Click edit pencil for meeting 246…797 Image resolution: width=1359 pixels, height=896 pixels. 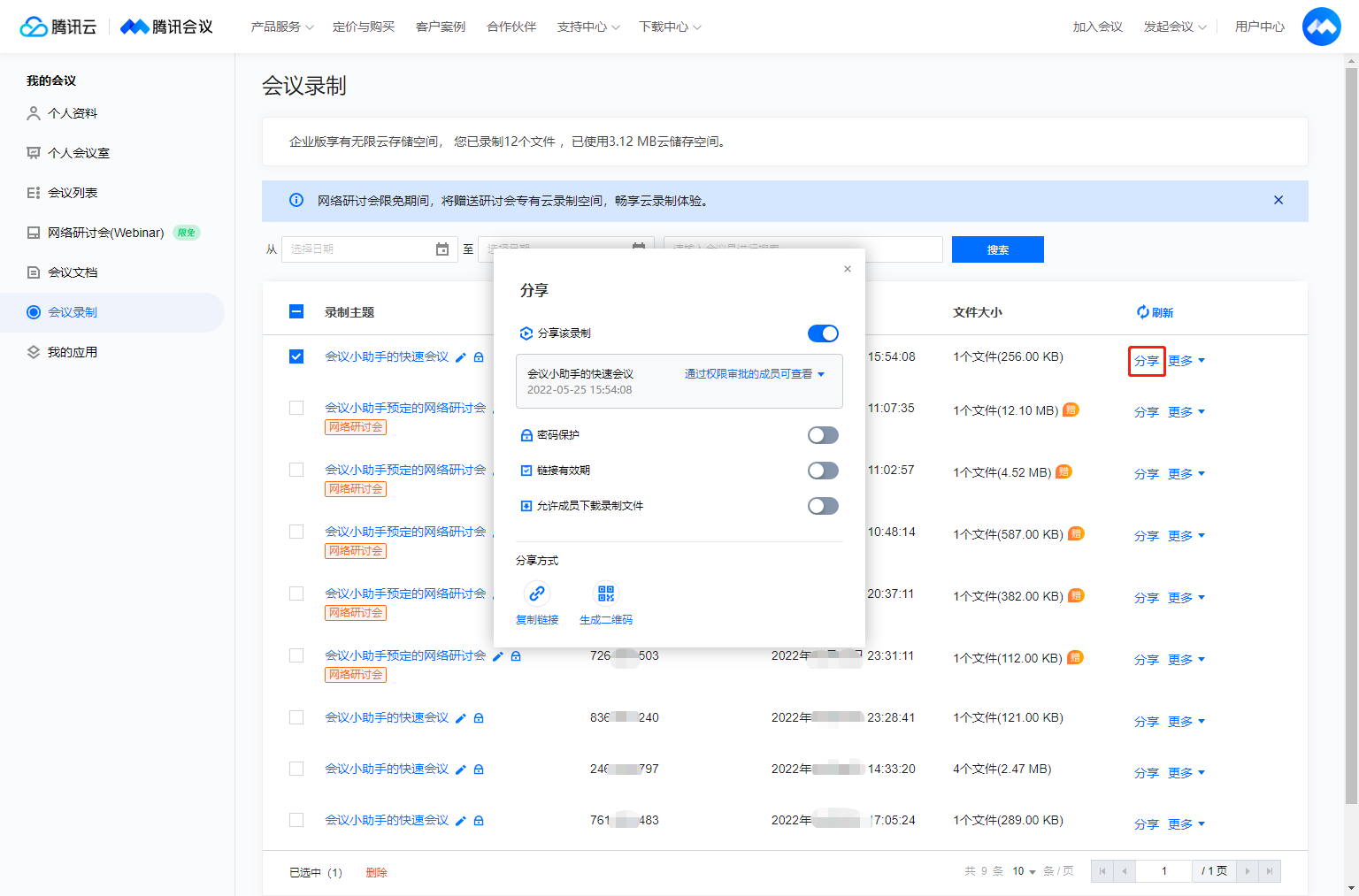(461, 770)
